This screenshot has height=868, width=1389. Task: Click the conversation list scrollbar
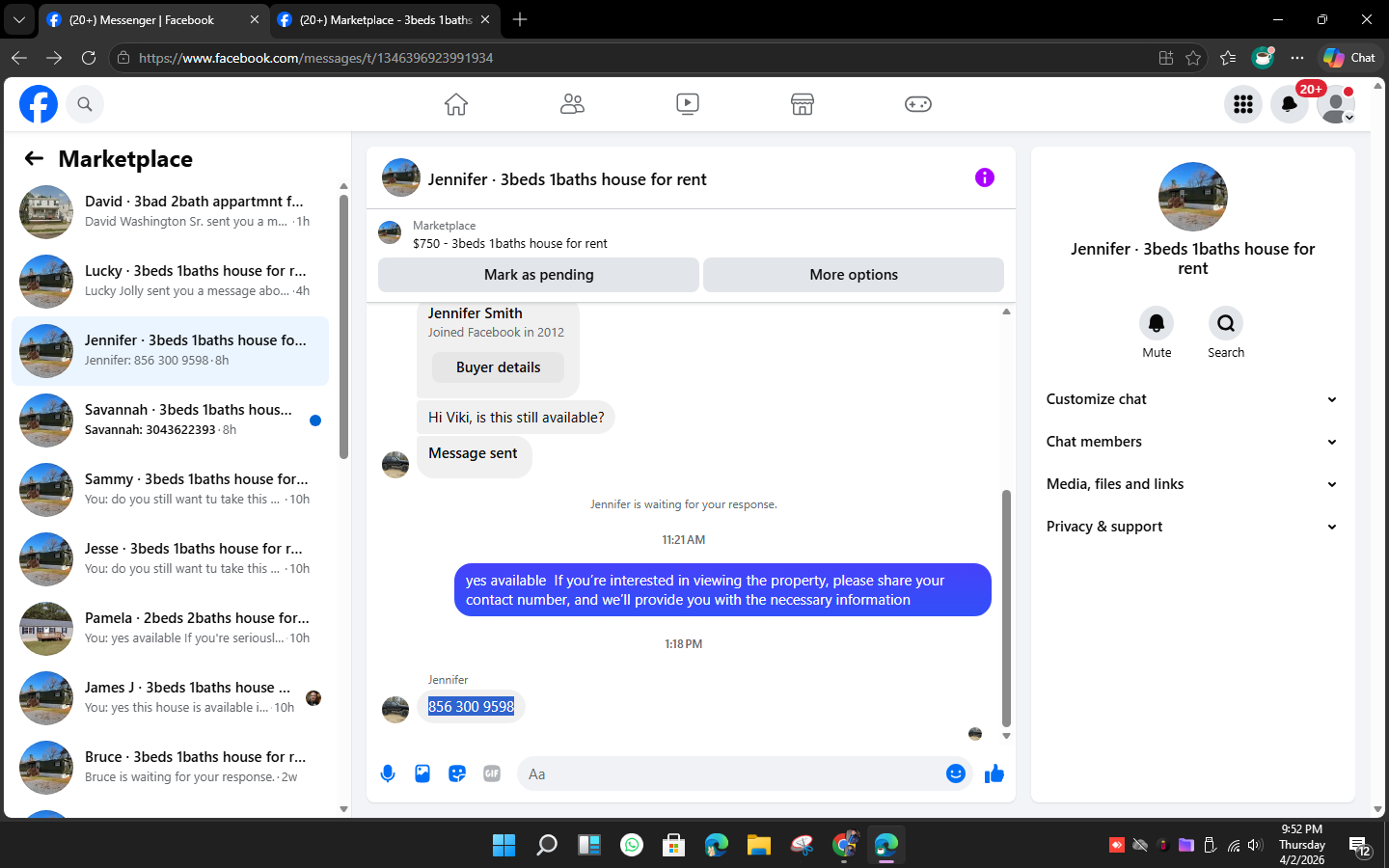pyautogui.click(x=343, y=327)
